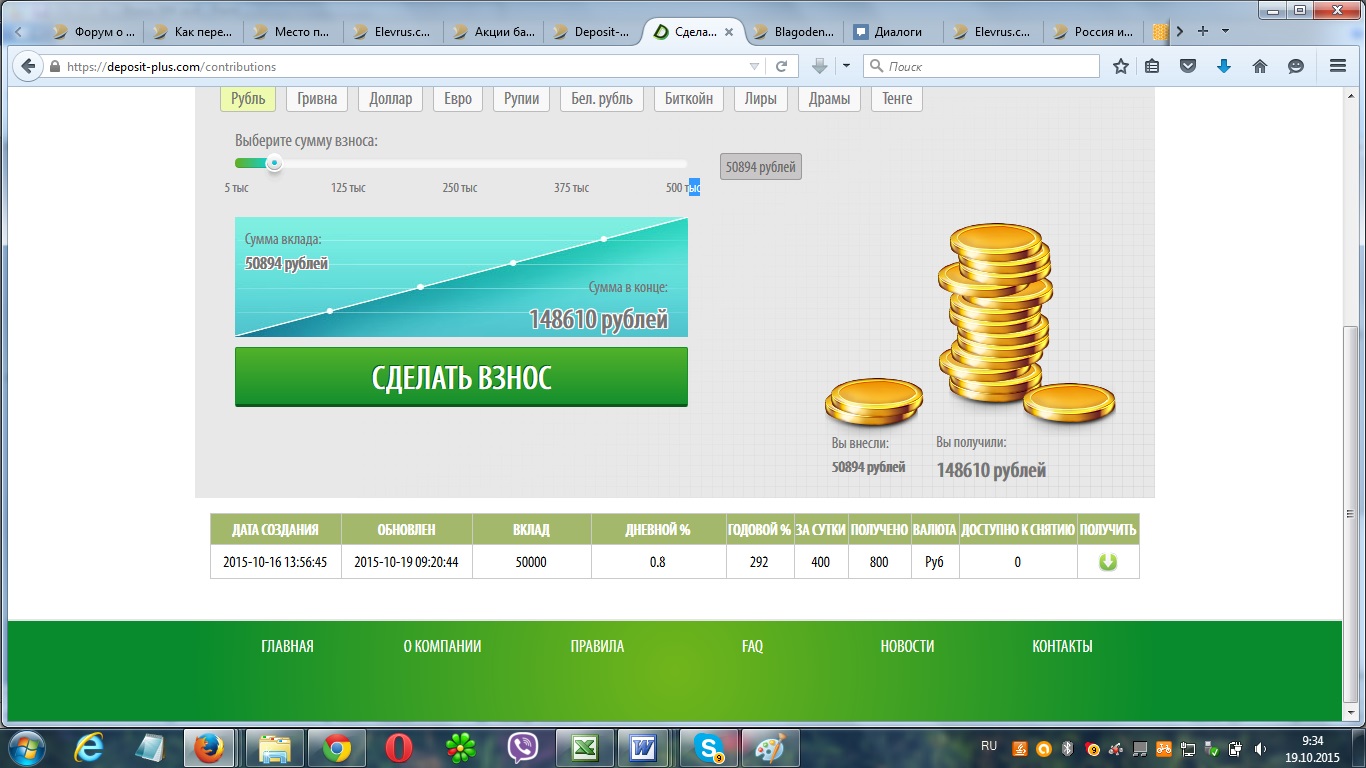Launch Opera from the taskbar
This screenshot has width=1366, height=768.
coord(399,747)
